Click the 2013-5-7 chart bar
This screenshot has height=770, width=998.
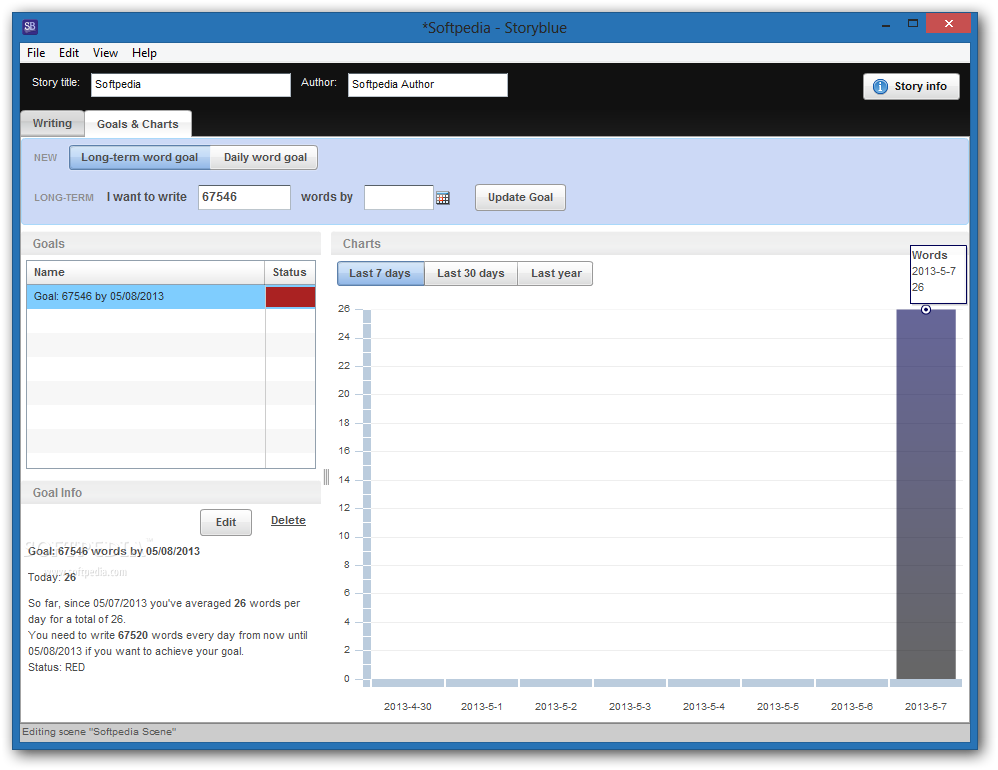926,494
